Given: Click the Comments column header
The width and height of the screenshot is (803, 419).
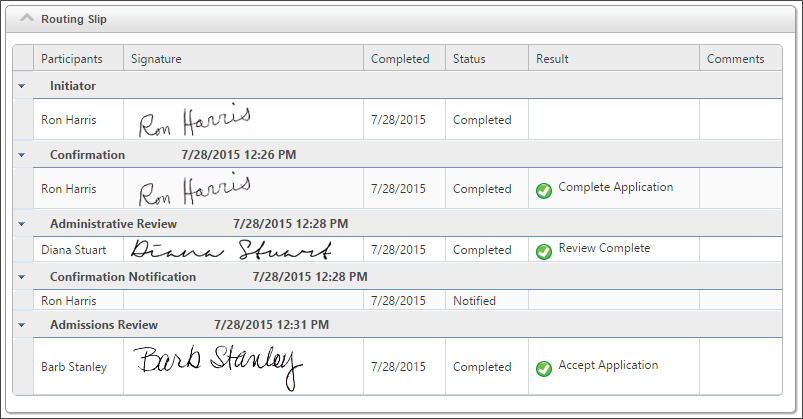Looking at the screenshot, I should pos(735,59).
